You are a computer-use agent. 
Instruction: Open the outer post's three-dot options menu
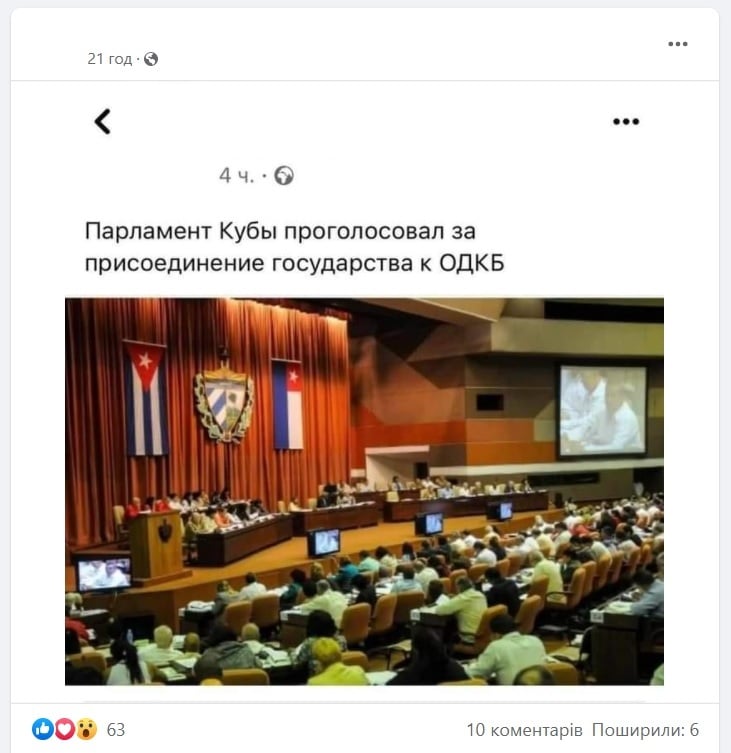click(x=677, y=44)
